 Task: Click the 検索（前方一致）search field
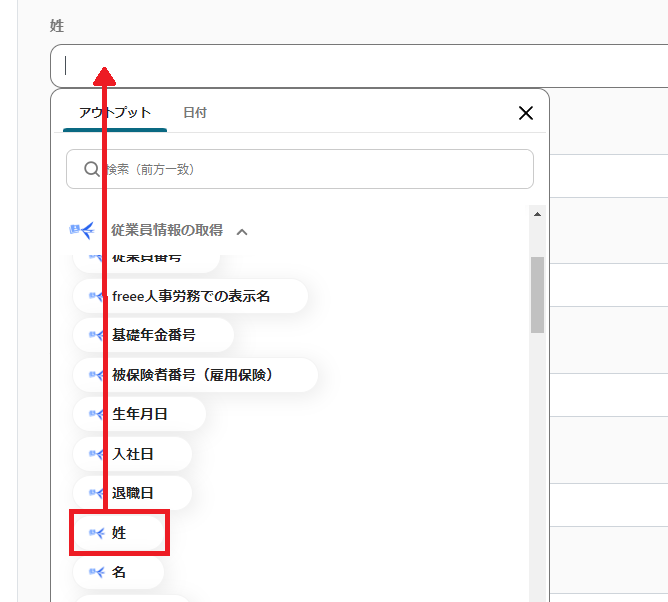point(300,169)
